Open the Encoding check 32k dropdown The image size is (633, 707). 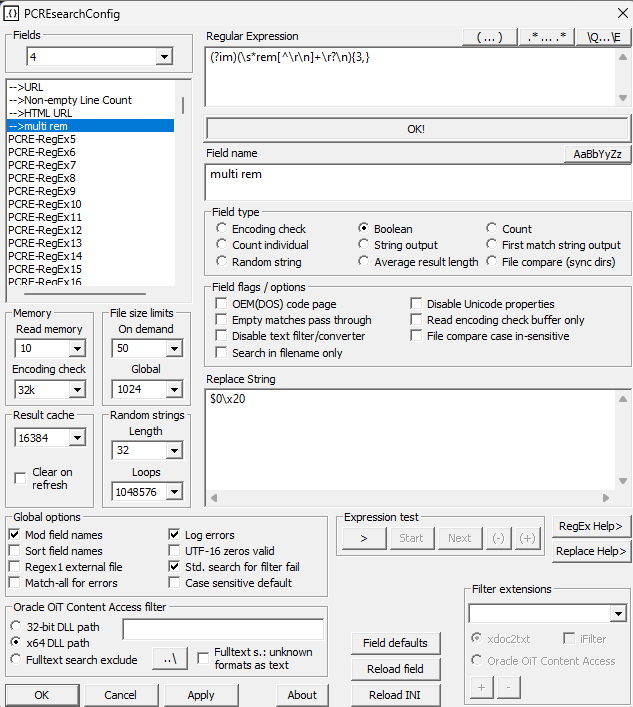(77, 390)
